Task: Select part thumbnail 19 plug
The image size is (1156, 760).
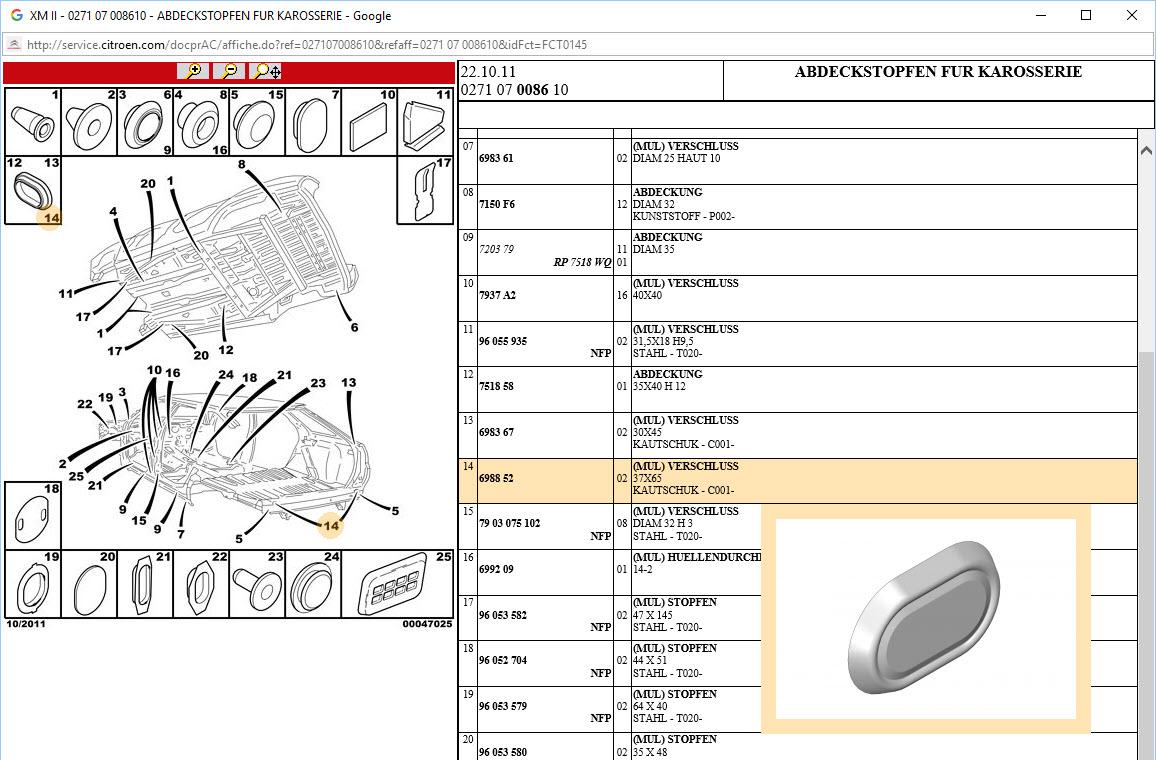Action: pyautogui.click(x=33, y=583)
